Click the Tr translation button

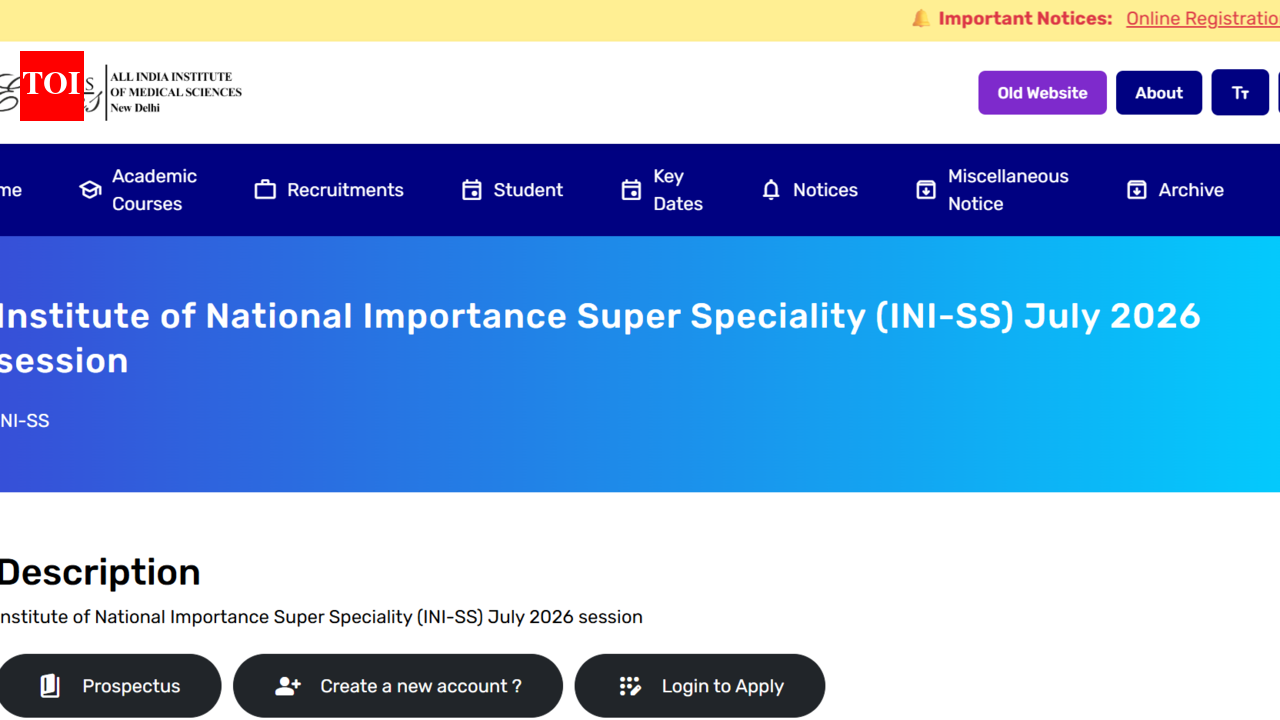coord(1240,92)
